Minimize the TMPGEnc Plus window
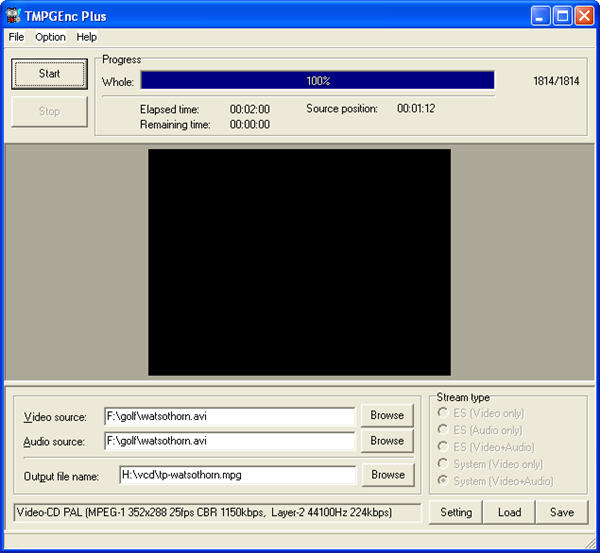Image resolution: width=600 pixels, height=553 pixels. click(540, 16)
